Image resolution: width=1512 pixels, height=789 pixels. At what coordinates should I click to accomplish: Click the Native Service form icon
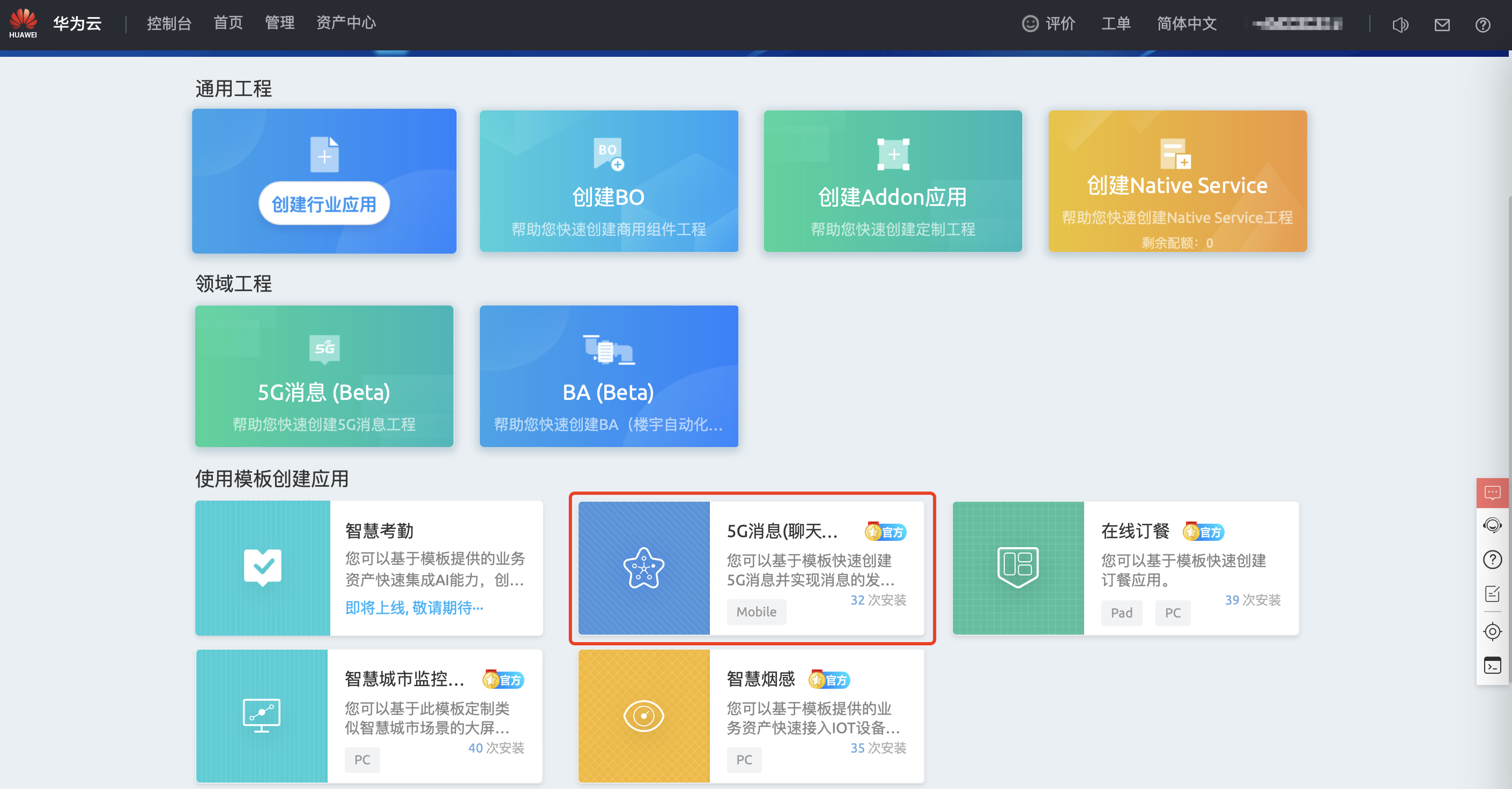coord(1176,153)
